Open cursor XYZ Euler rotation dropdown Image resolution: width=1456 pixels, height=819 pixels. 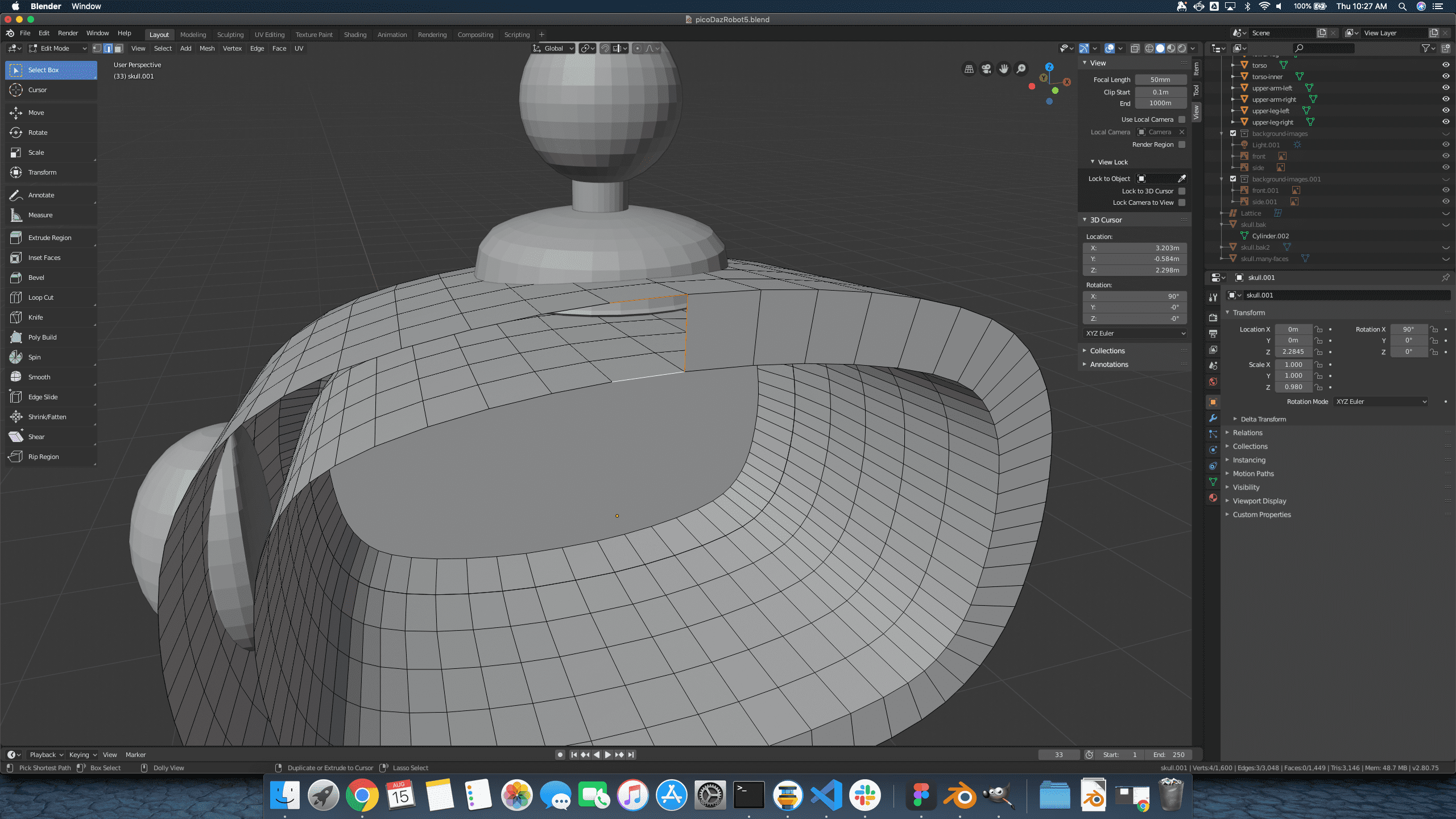(1135, 333)
